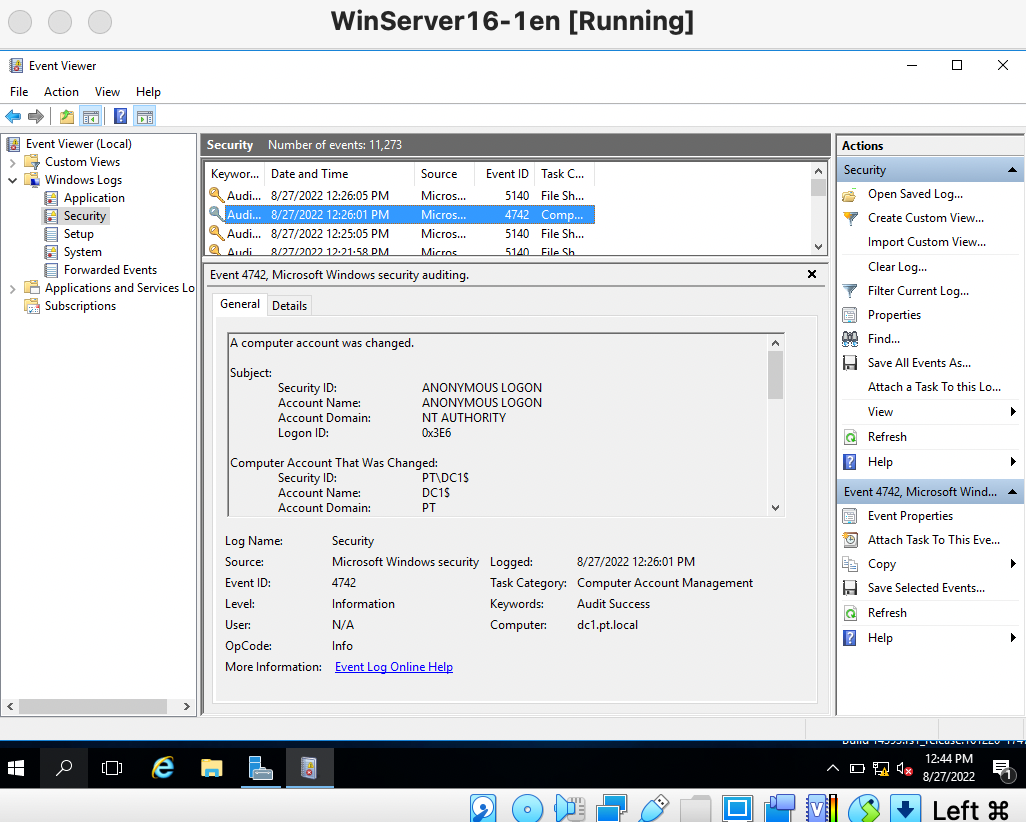
Task: Select the 12:25:05 PM event 5140 row
Action: 400,234
